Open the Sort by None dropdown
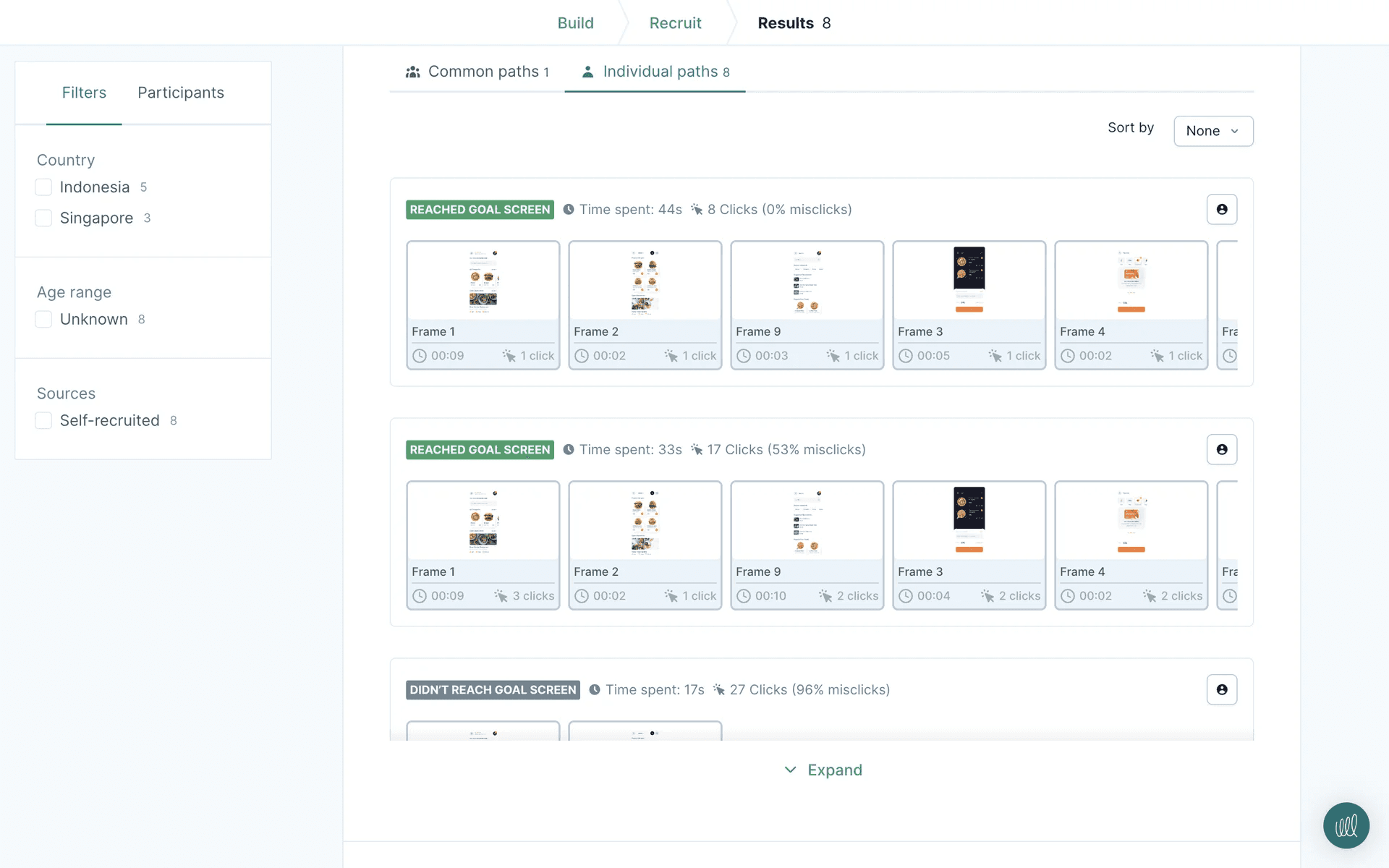Image resolution: width=1389 pixels, height=868 pixels. pos(1212,131)
